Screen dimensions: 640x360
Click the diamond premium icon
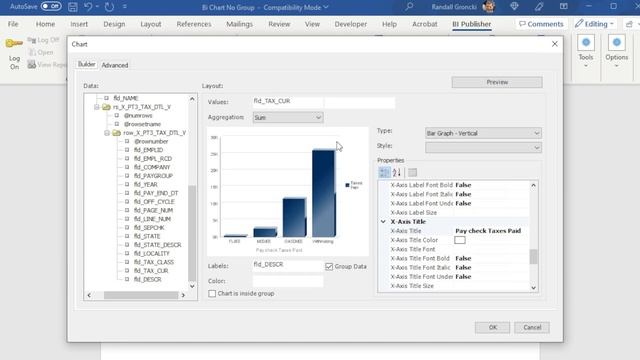514,7
